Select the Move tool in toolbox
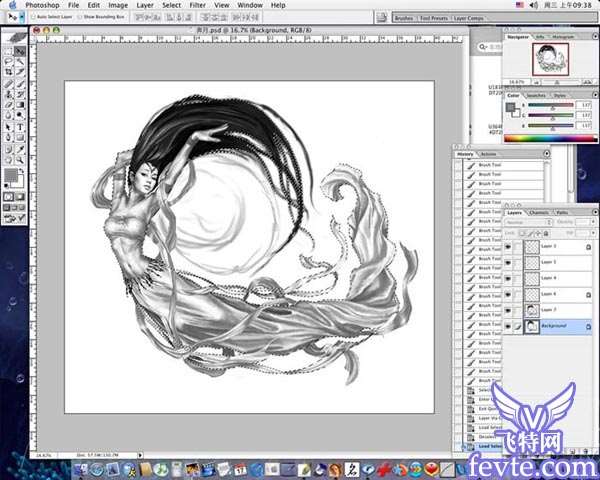600x480 pixels. coord(20,51)
